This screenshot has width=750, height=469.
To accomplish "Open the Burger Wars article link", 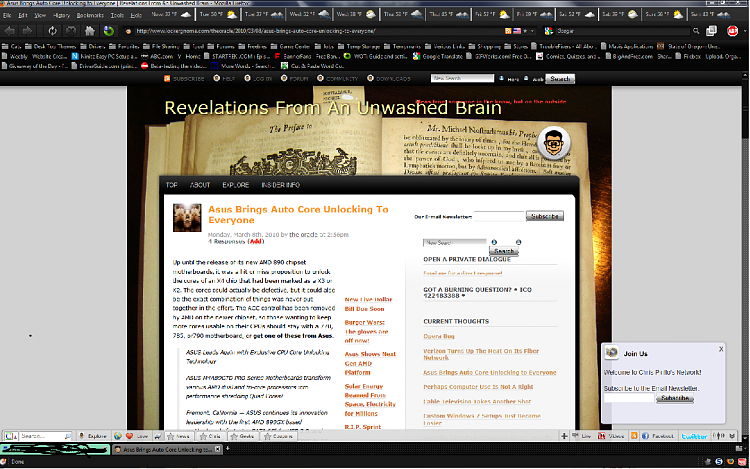I will pyautogui.click(x=366, y=331).
